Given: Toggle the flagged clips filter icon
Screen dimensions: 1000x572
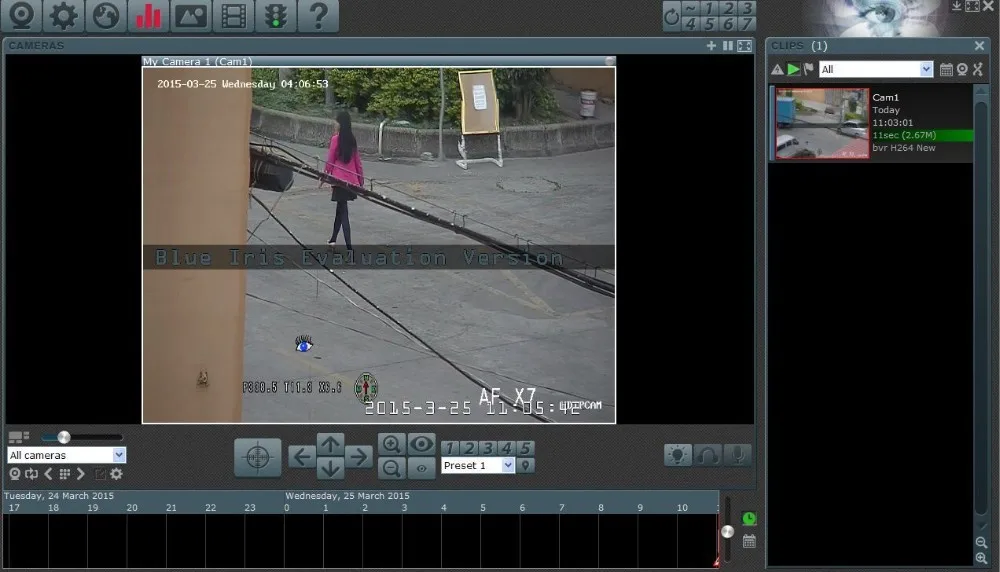Looking at the screenshot, I should [x=809, y=69].
